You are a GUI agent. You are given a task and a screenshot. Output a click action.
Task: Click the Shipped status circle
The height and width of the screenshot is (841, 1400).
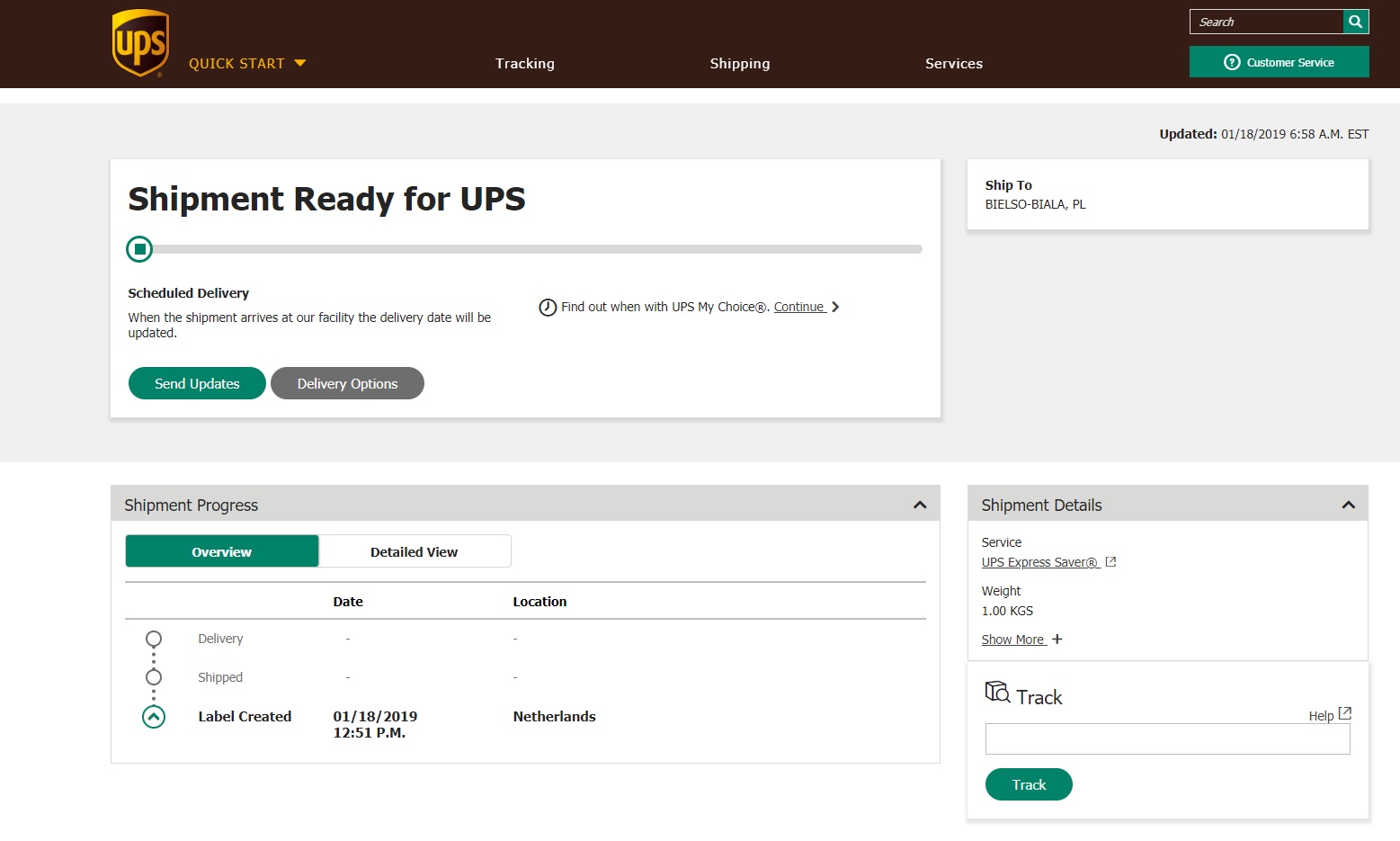pos(154,677)
